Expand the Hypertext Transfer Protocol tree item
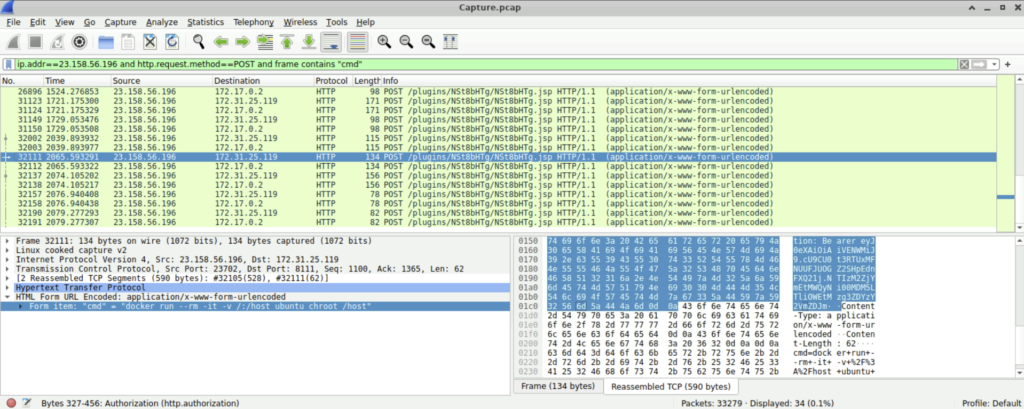Viewport: 1024px width, 409px height. point(6,286)
